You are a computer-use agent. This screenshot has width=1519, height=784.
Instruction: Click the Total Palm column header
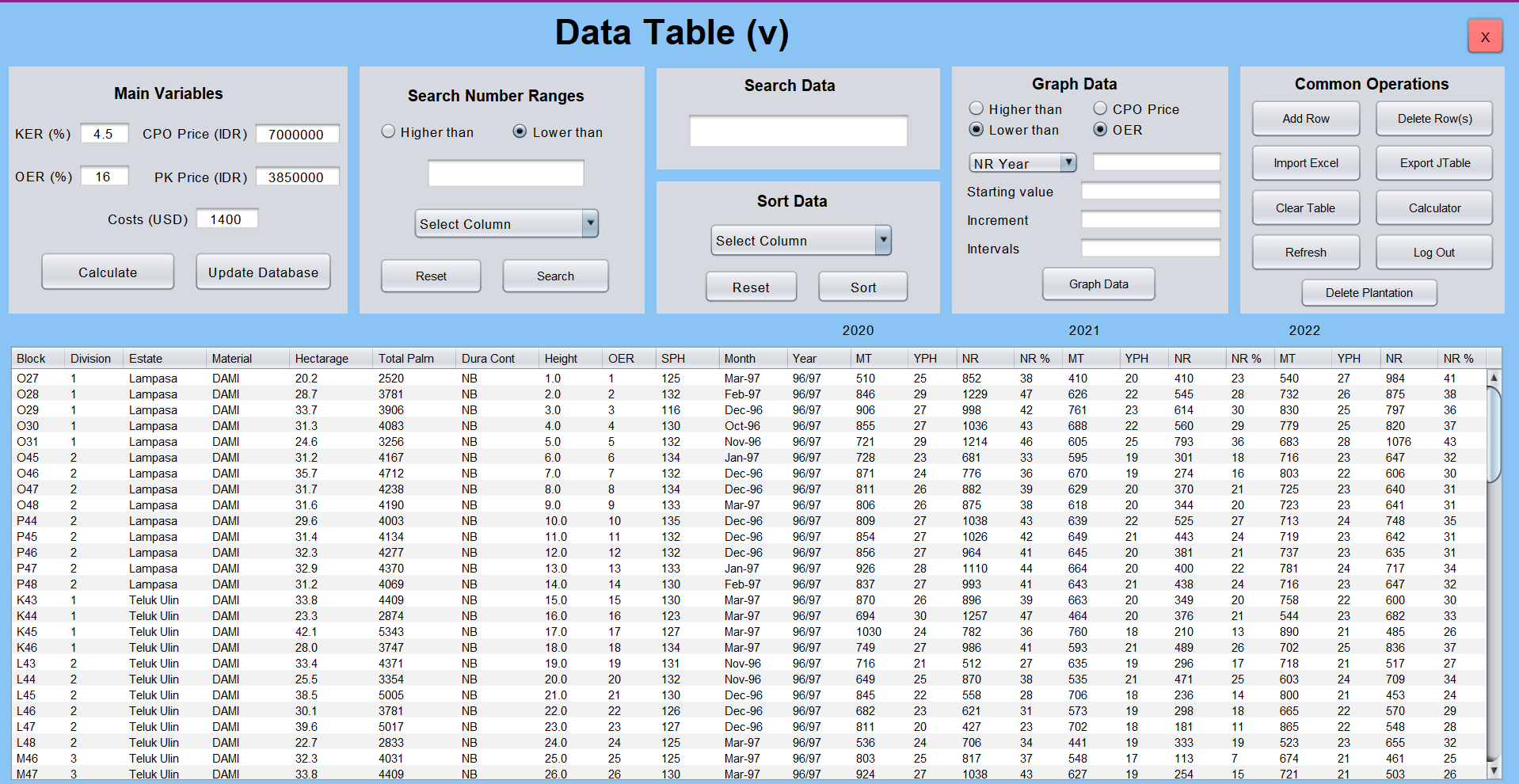pyautogui.click(x=414, y=358)
